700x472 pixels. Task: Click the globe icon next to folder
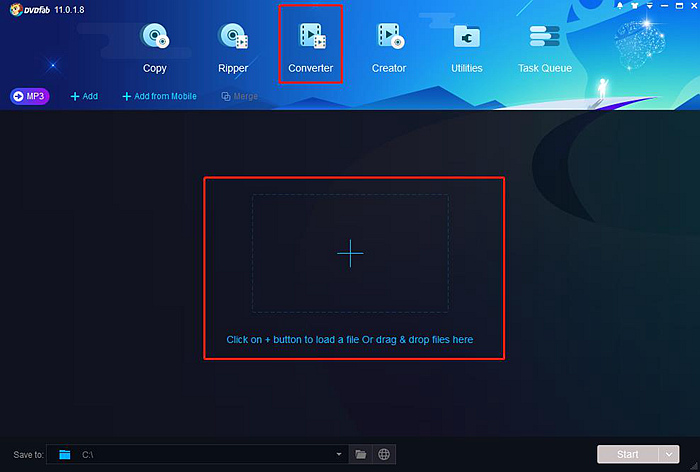coord(384,454)
